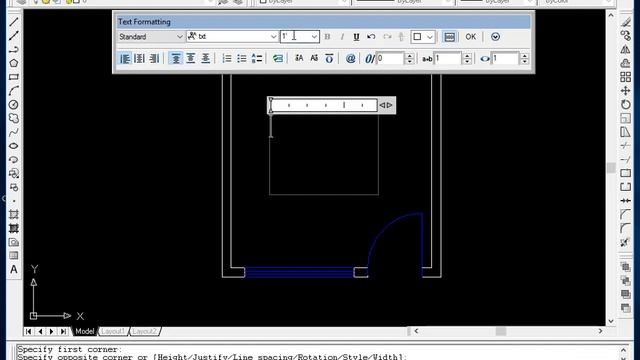Set top vertical text alignment

(x=176, y=58)
